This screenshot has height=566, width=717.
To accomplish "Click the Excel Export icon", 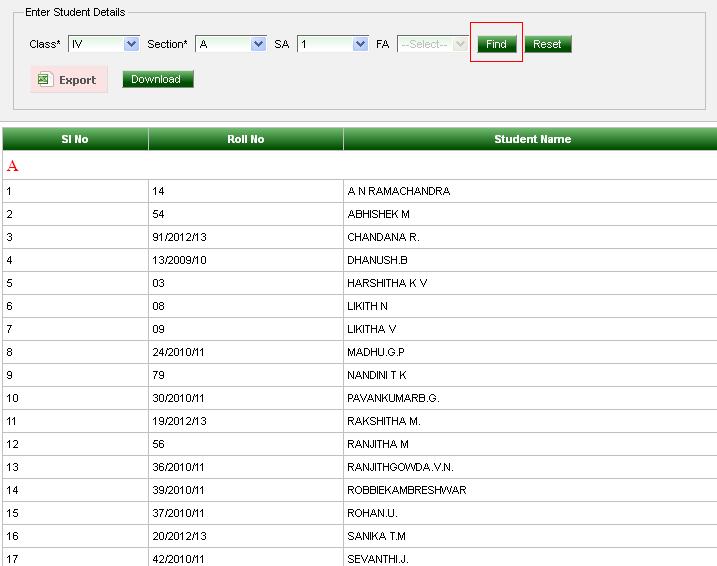I will coord(44,80).
